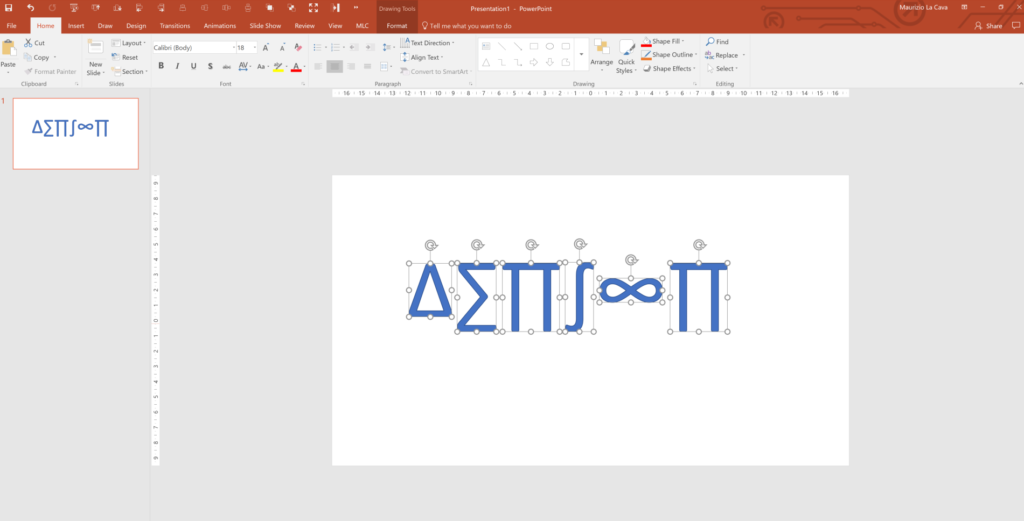Click Find in Editing group
Screen dimensions: 1024x521
click(717, 42)
